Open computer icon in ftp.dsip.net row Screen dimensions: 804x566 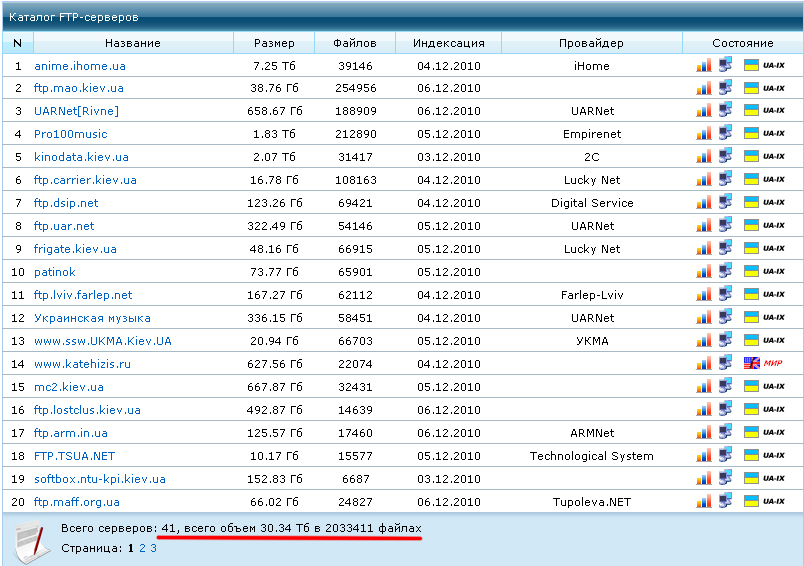[x=725, y=202]
